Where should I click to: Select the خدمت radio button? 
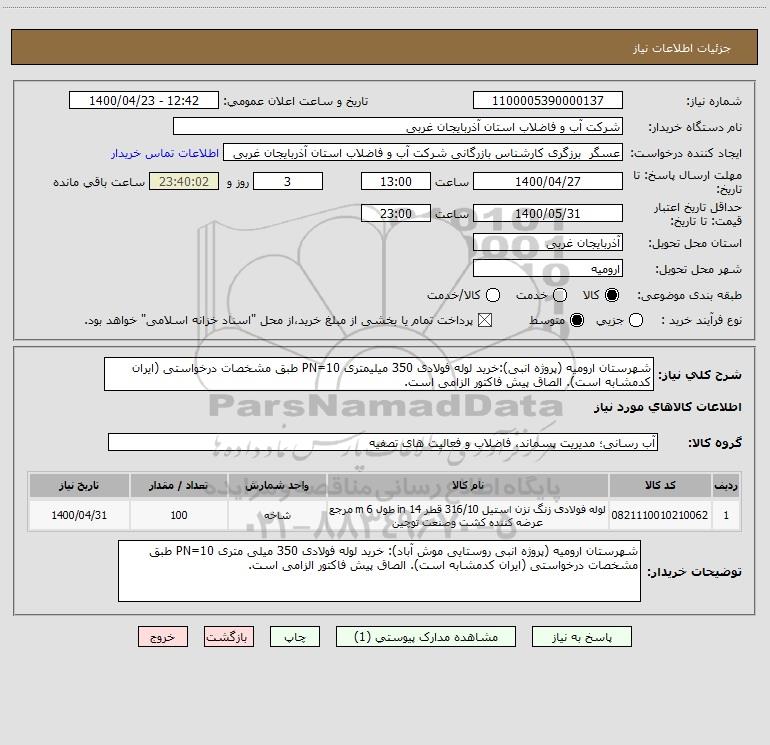pyautogui.click(x=560, y=295)
